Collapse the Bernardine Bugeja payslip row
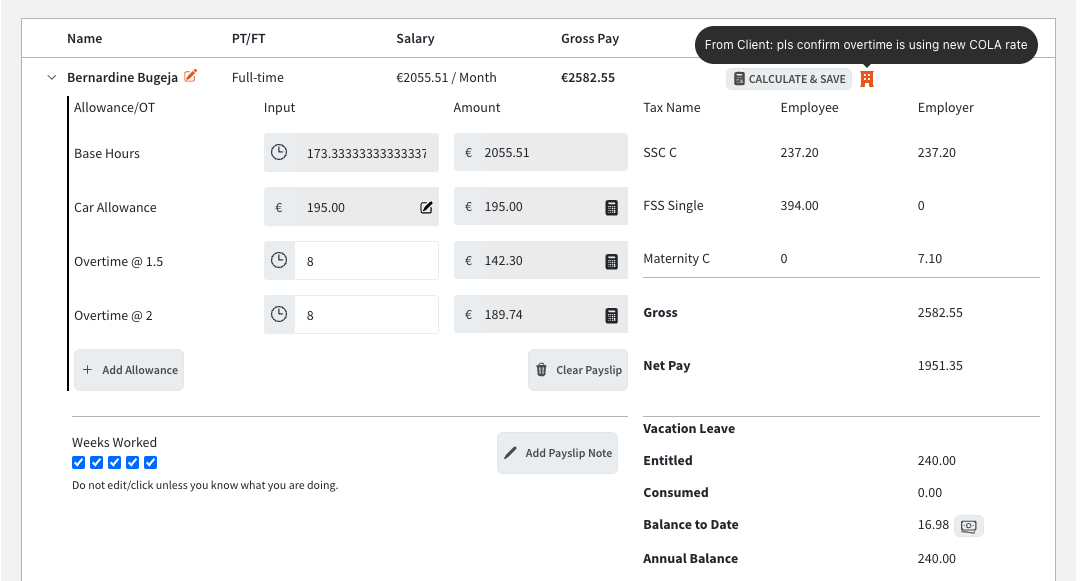1080x581 pixels. tap(52, 78)
